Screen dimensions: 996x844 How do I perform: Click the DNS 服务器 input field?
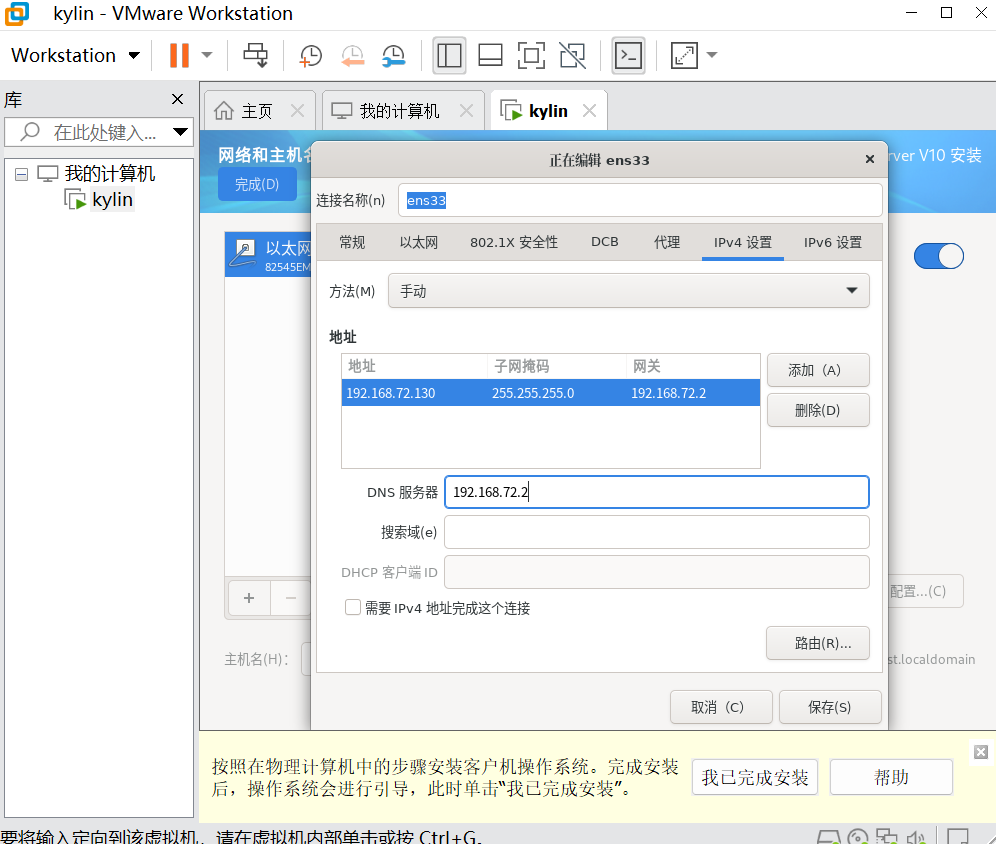pos(657,492)
